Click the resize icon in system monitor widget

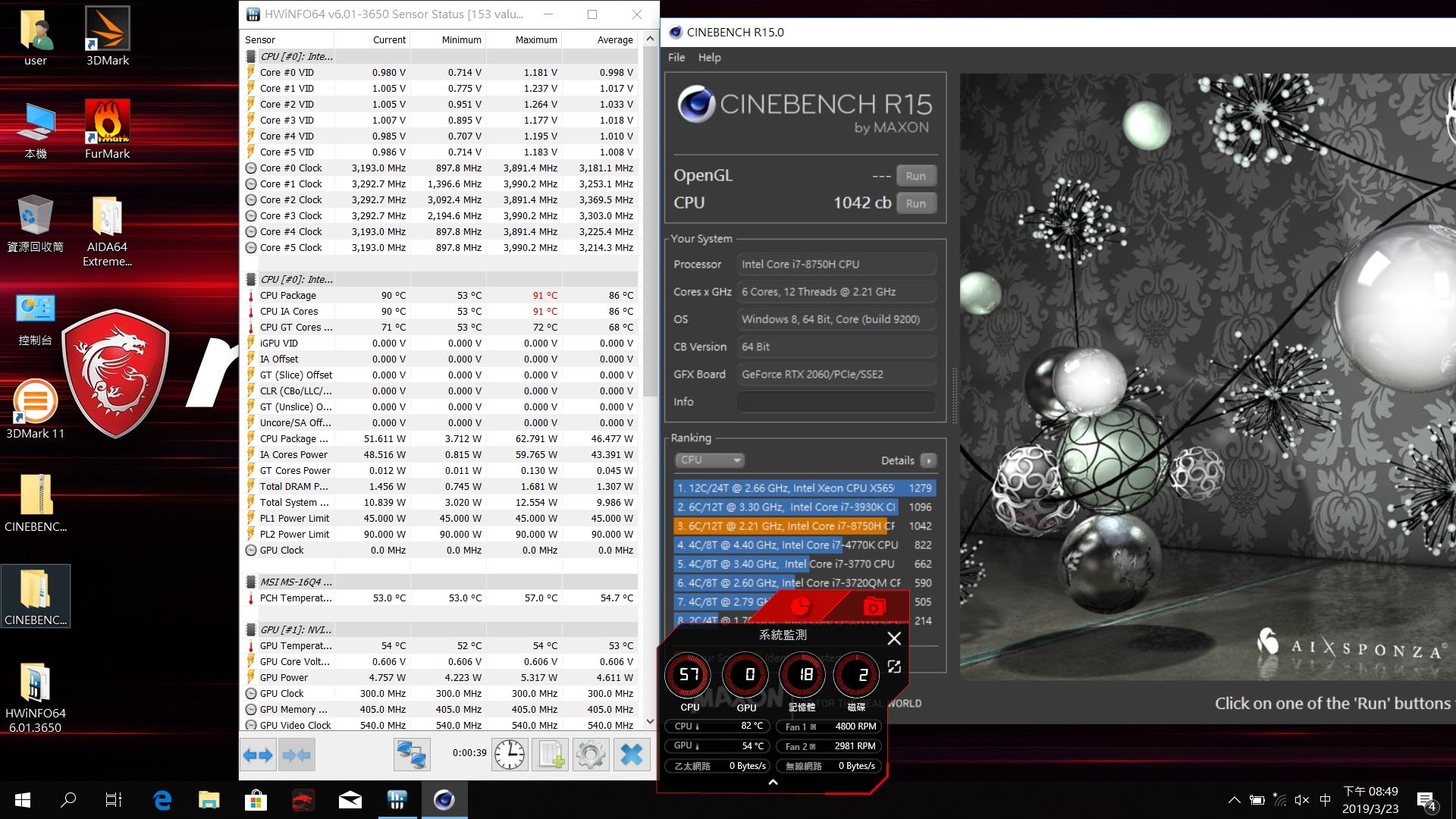point(894,667)
